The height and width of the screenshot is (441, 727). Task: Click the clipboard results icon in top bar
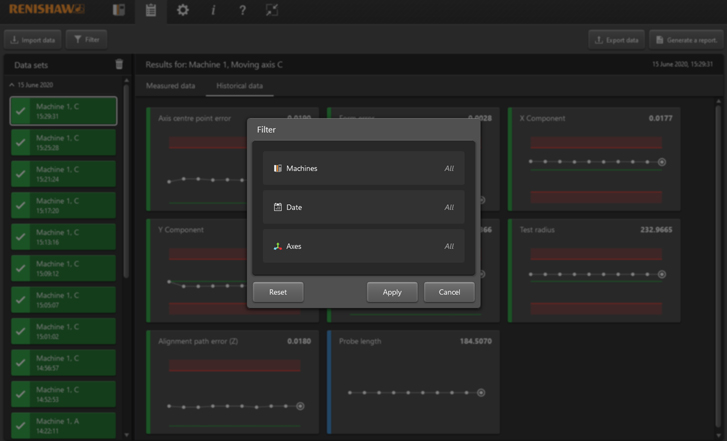click(x=151, y=11)
